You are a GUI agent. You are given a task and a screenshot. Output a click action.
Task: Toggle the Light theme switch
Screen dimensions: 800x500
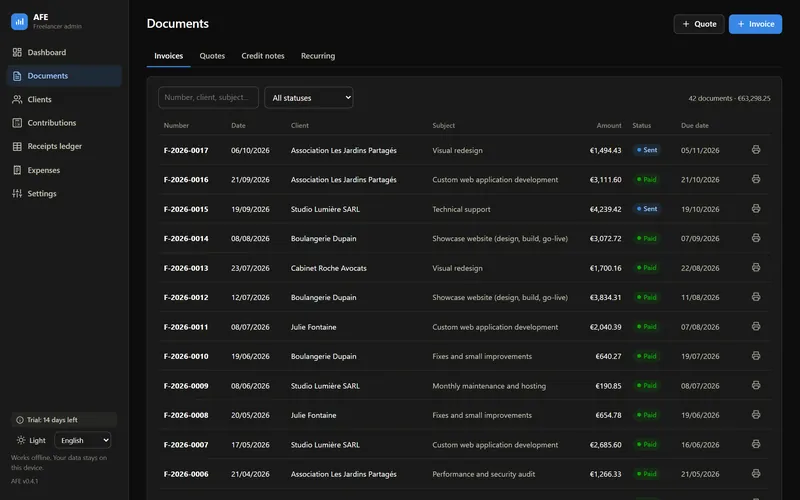tap(31, 440)
